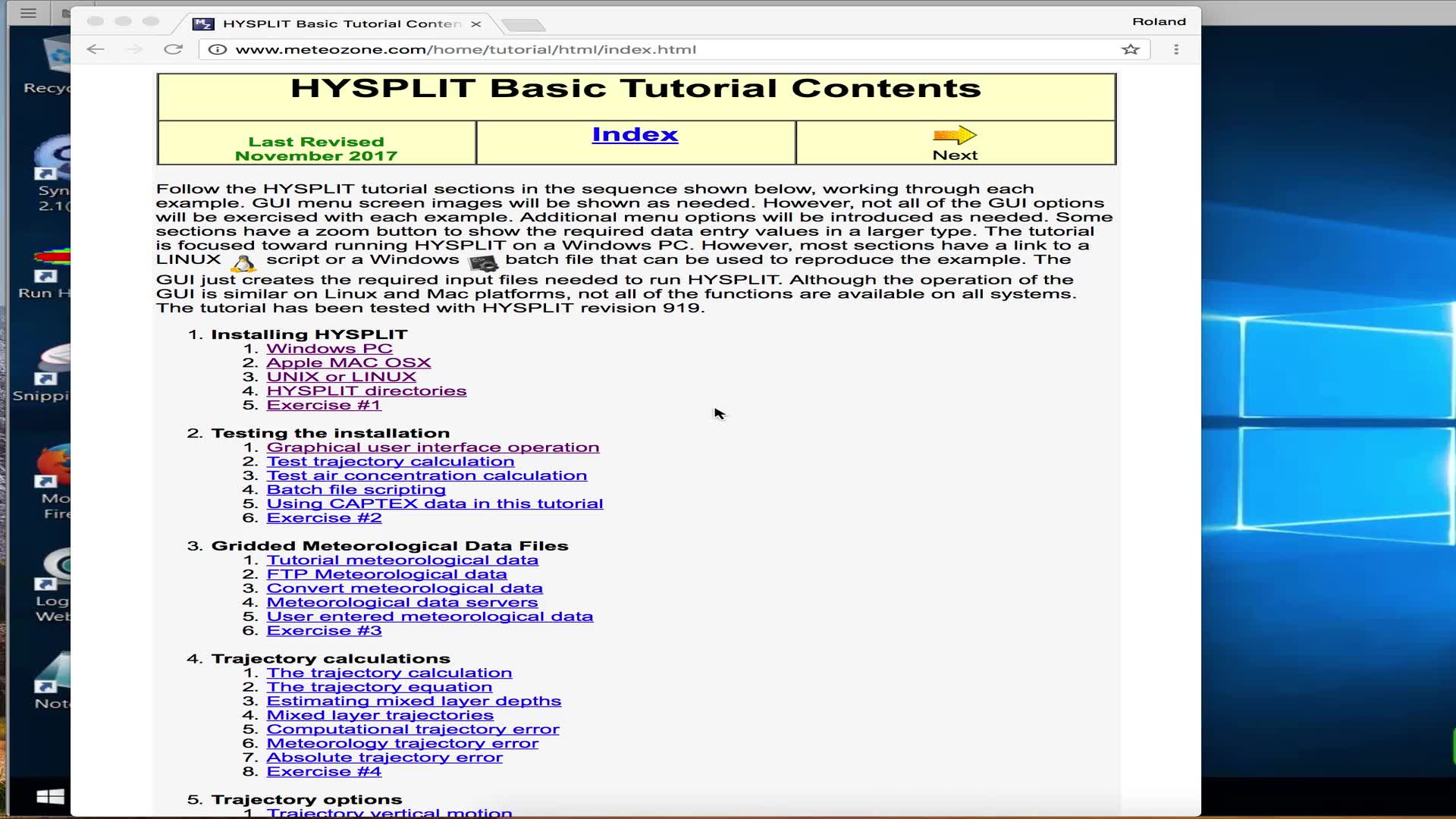View site information icon in address bar
Screen dimensions: 1456x819
(x=217, y=49)
